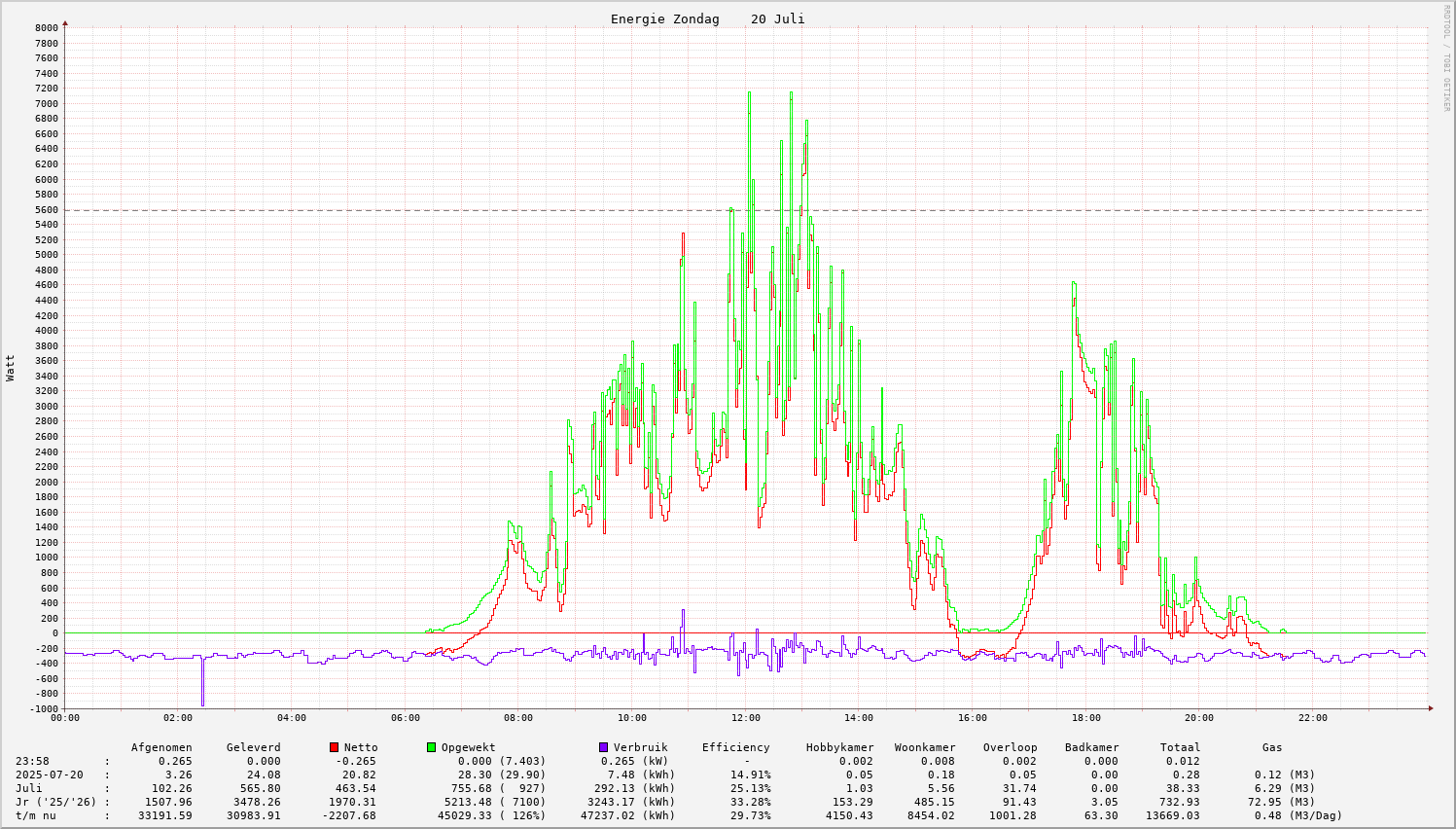The width and height of the screenshot is (1456, 829).
Task: Click the 5600 value on y-axis
Action: pyautogui.click(x=47, y=210)
